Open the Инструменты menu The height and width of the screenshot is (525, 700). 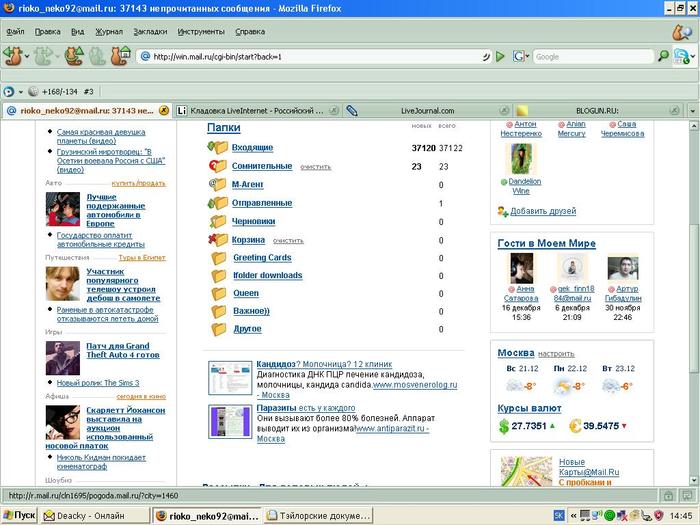pyautogui.click(x=201, y=32)
